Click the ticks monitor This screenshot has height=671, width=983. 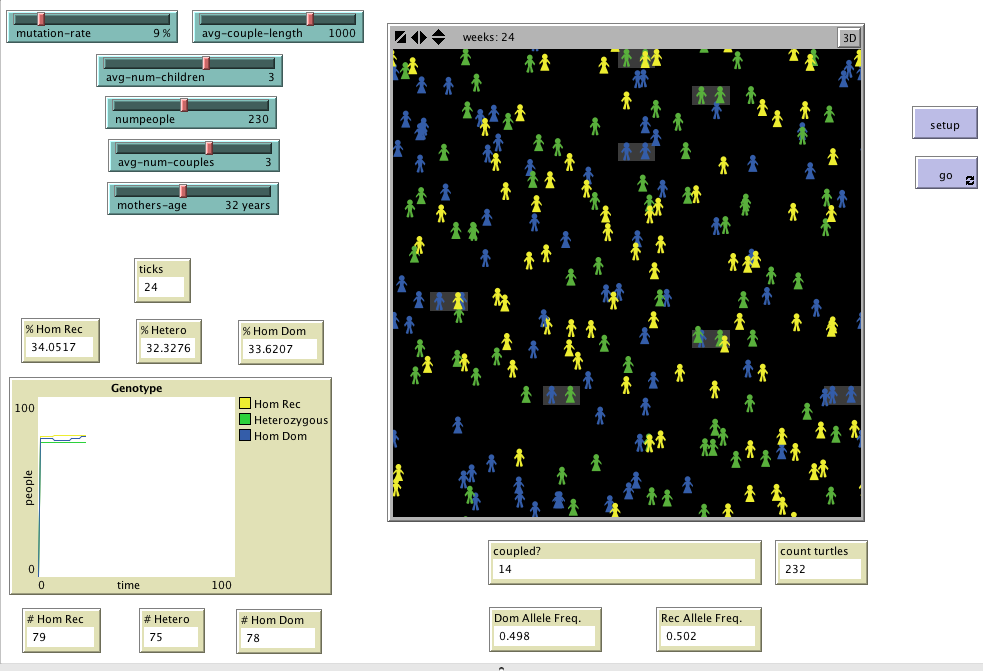click(x=161, y=281)
